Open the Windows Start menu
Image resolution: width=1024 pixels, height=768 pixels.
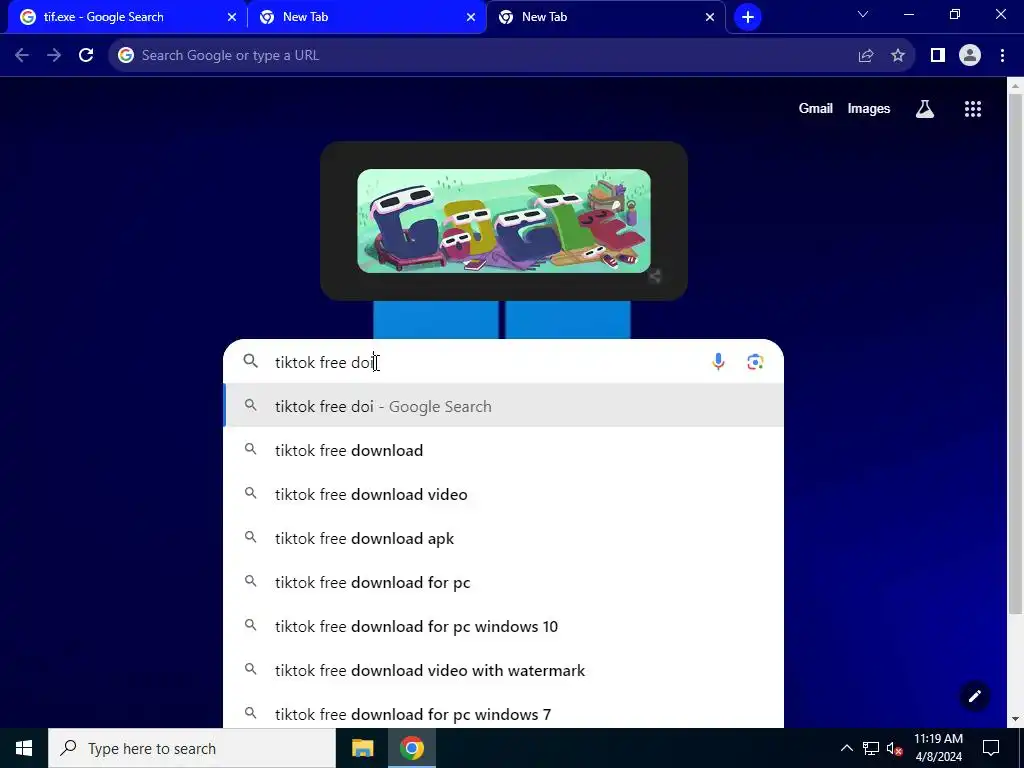point(24,748)
